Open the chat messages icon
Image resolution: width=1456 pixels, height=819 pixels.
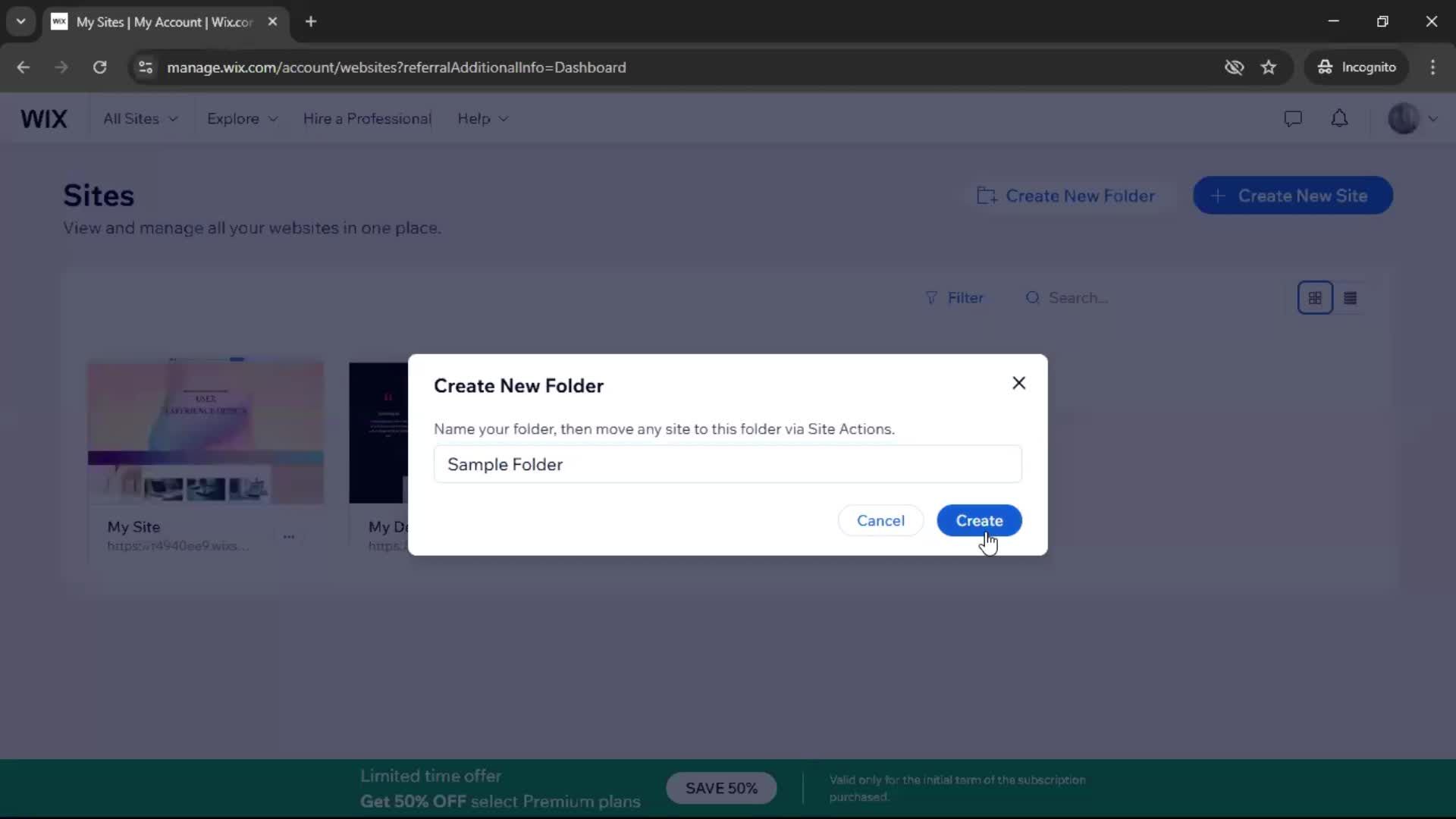[x=1293, y=119]
